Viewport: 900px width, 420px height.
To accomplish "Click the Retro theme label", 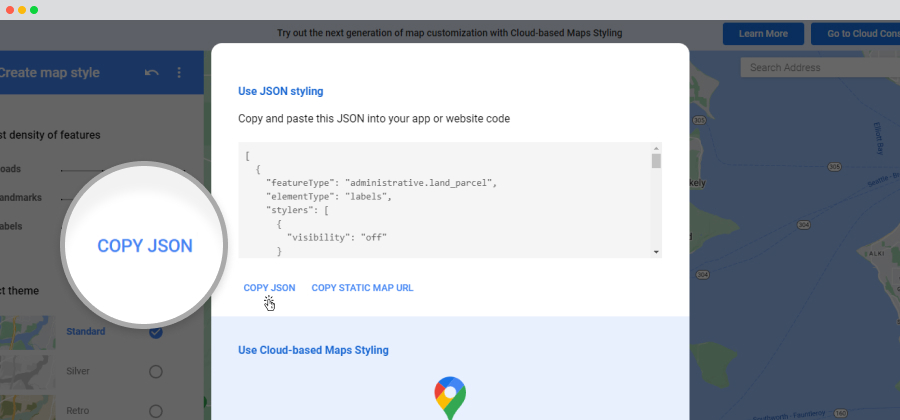I will pos(77,411).
